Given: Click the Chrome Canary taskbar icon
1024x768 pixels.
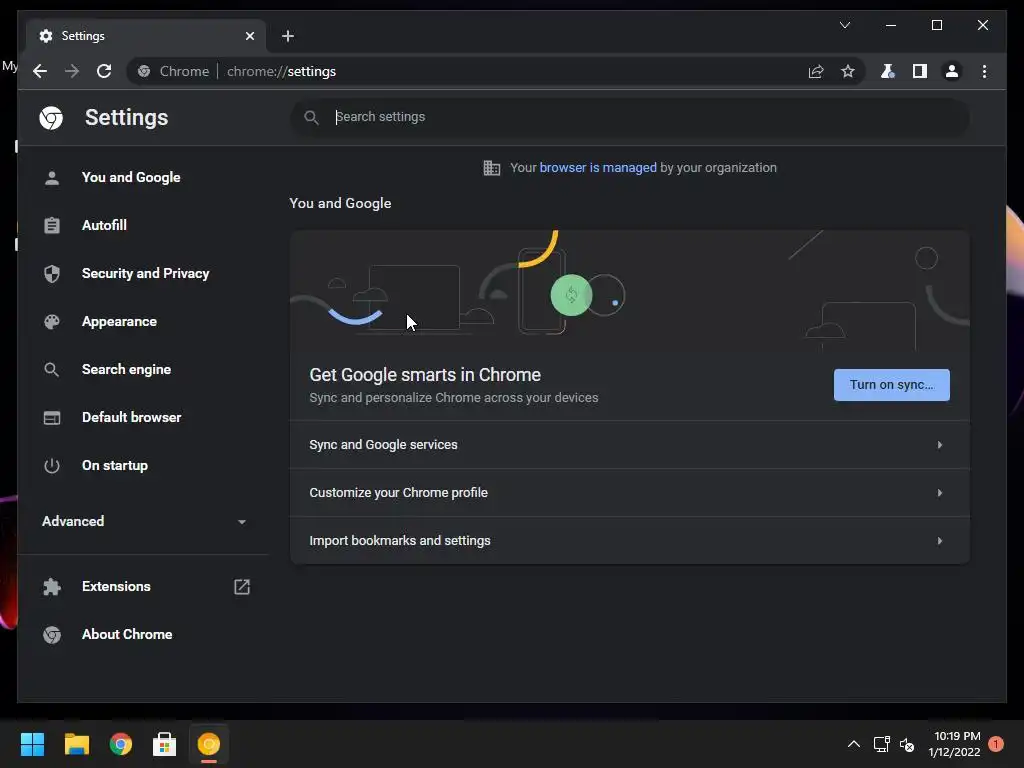Looking at the screenshot, I should (209, 744).
